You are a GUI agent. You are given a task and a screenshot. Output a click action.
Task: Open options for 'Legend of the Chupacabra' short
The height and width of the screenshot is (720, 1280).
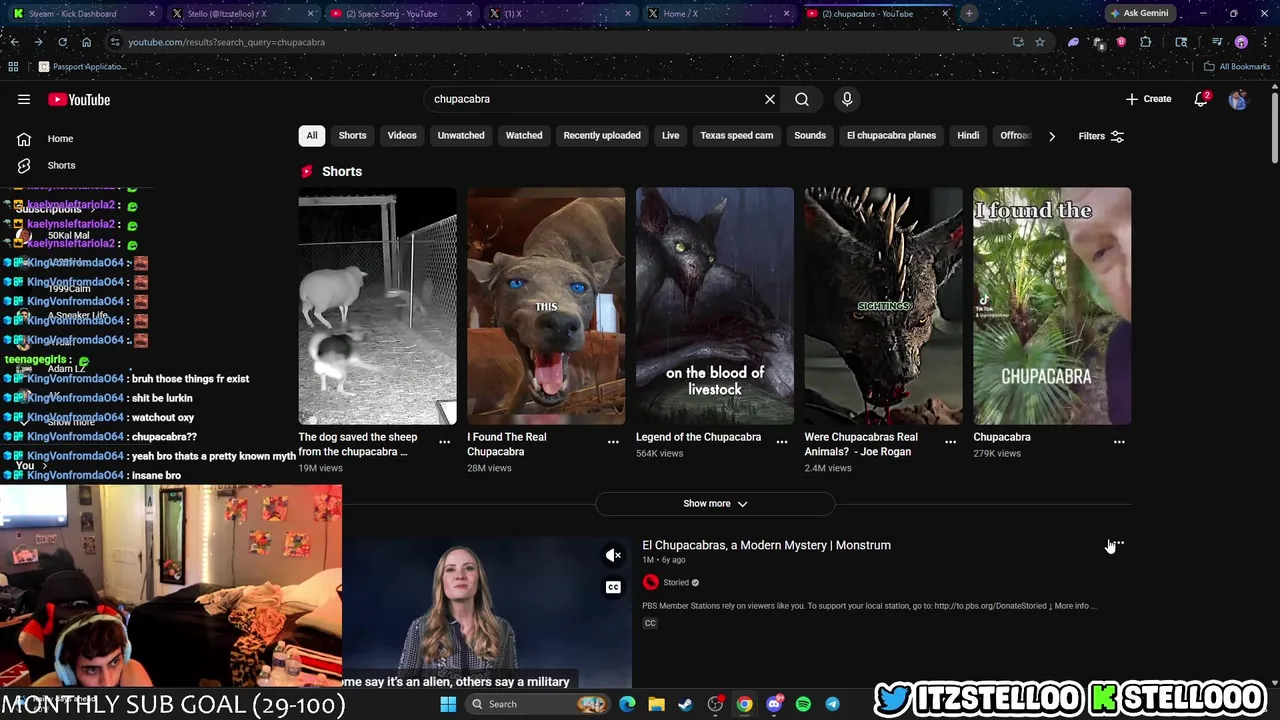(x=782, y=441)
